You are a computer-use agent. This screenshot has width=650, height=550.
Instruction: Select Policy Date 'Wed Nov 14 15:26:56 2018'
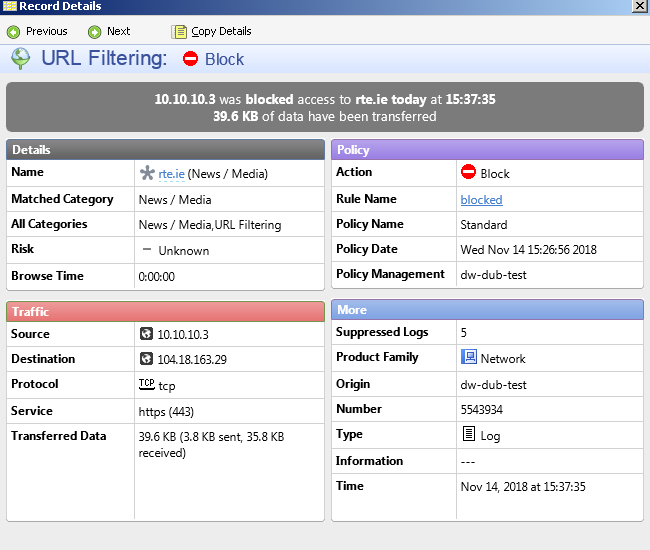529,250
